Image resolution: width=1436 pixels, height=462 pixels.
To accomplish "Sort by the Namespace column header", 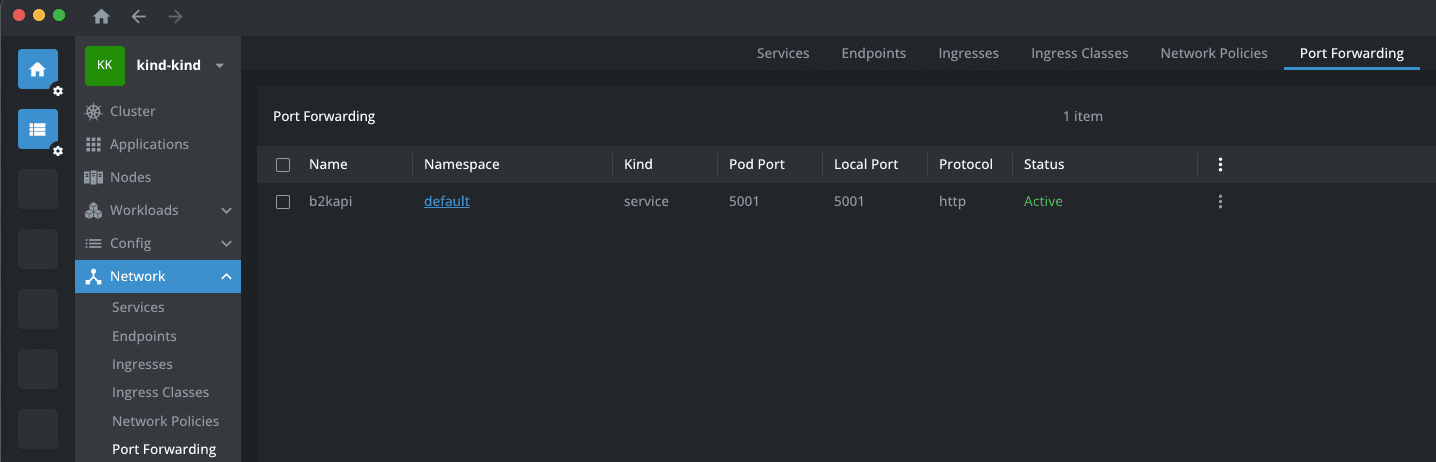I will (x=461, y=164).
